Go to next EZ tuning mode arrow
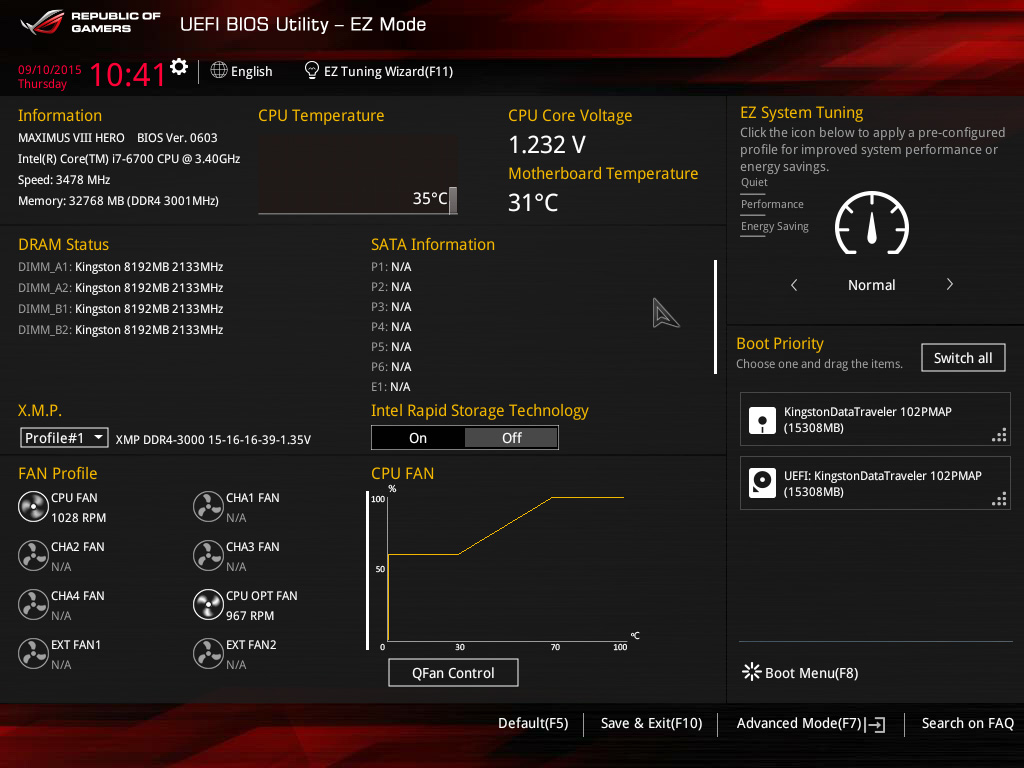Viewport: 1024px width, 768px height. click(x=949, y=285)
